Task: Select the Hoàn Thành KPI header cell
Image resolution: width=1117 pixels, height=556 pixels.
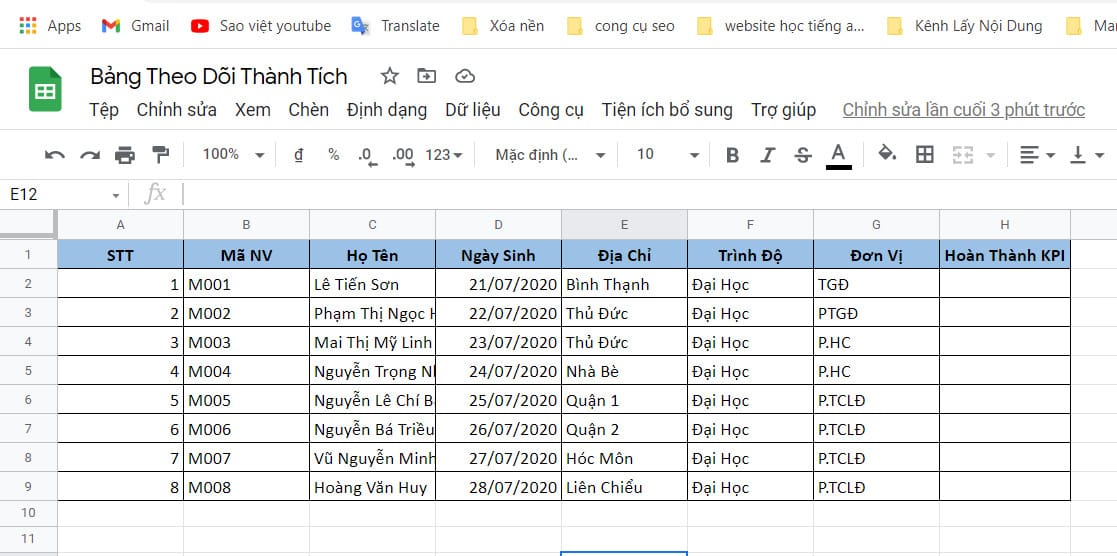Action: (1004, 254)
